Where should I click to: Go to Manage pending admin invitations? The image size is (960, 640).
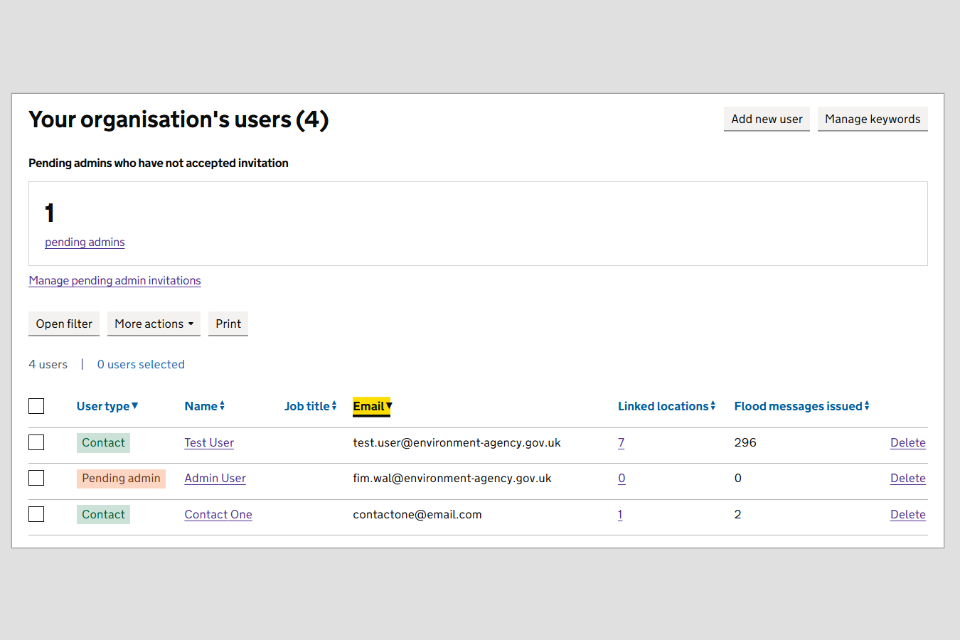click(x=115, y=281)
